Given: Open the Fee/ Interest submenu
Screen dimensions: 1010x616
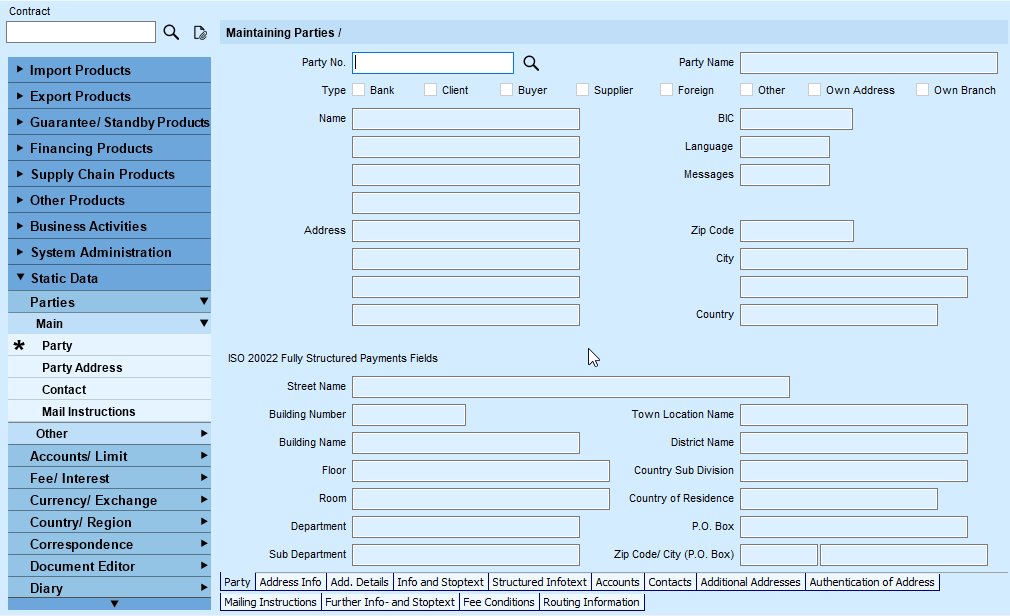Looking at the screenshot, I should (110, 478).
